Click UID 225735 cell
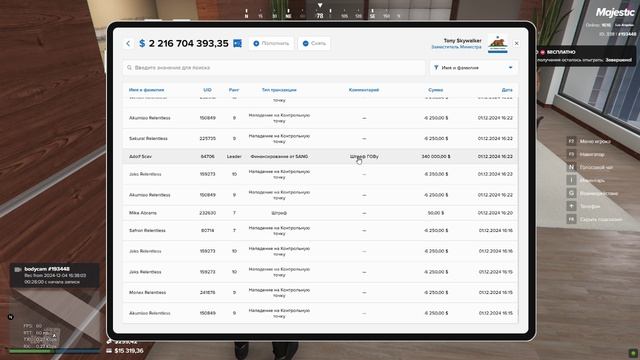This screenshot has height=360, width=640. click(x=207, y=138)
